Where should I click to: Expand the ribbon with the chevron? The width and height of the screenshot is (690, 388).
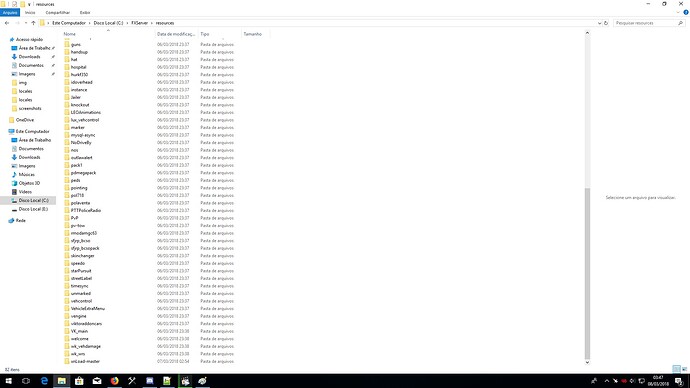(678, 12)
